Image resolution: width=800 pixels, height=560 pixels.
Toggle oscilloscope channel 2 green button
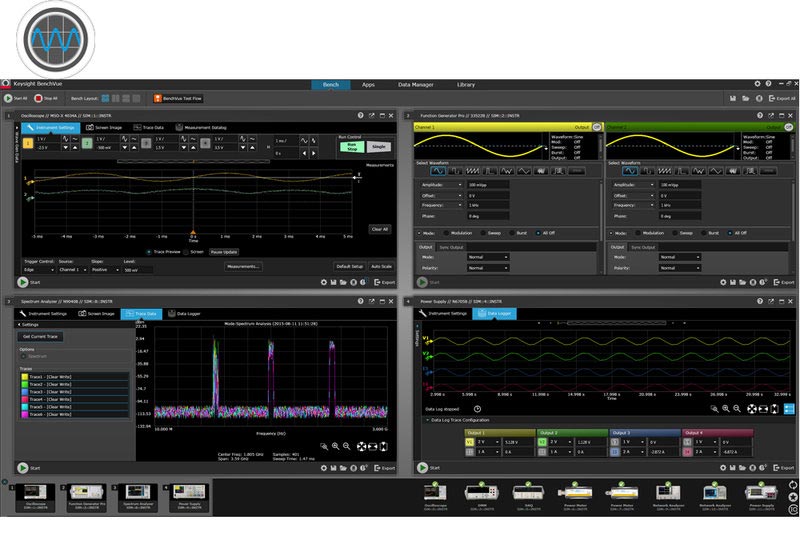[x=87, y=144]
